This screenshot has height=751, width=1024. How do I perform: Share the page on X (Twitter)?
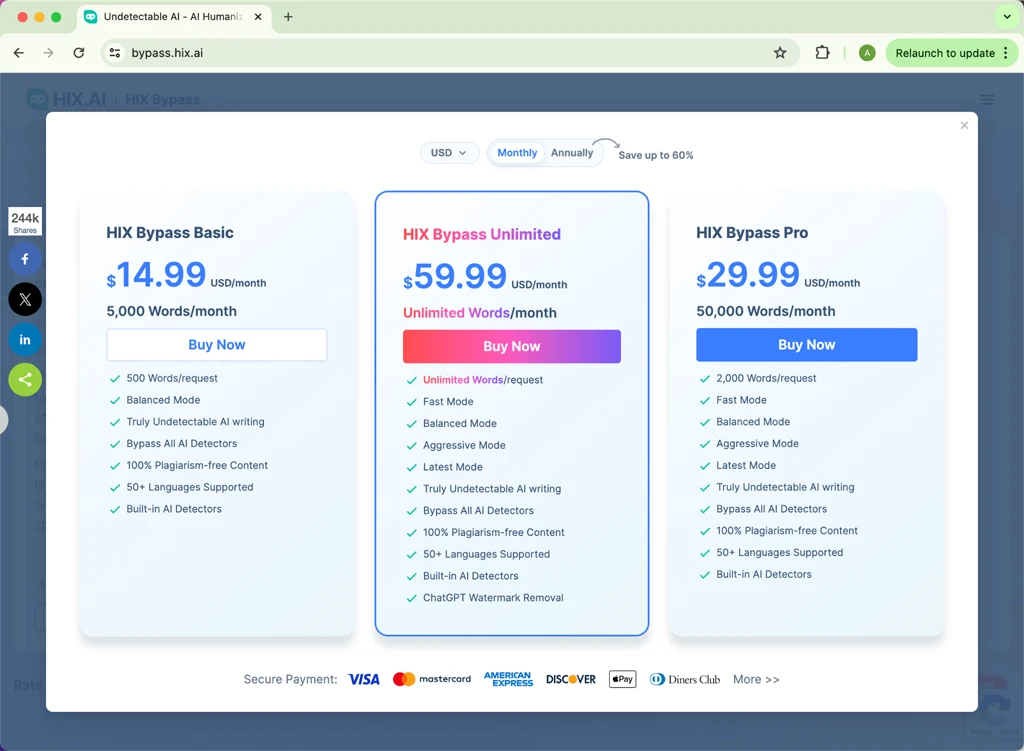(25, 300)
